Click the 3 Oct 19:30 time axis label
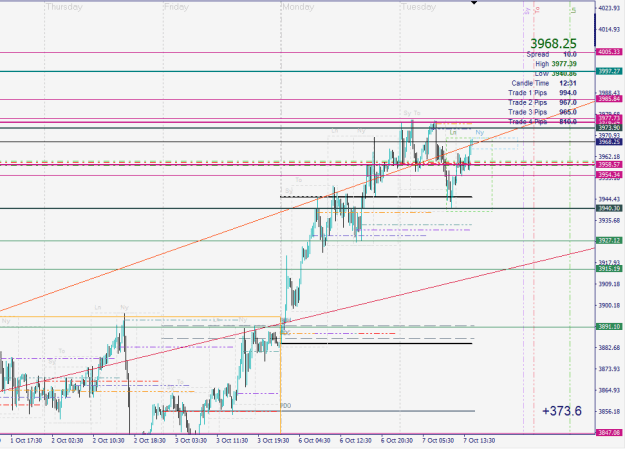Viewport: 625px width, 449px height. point(273,441)
